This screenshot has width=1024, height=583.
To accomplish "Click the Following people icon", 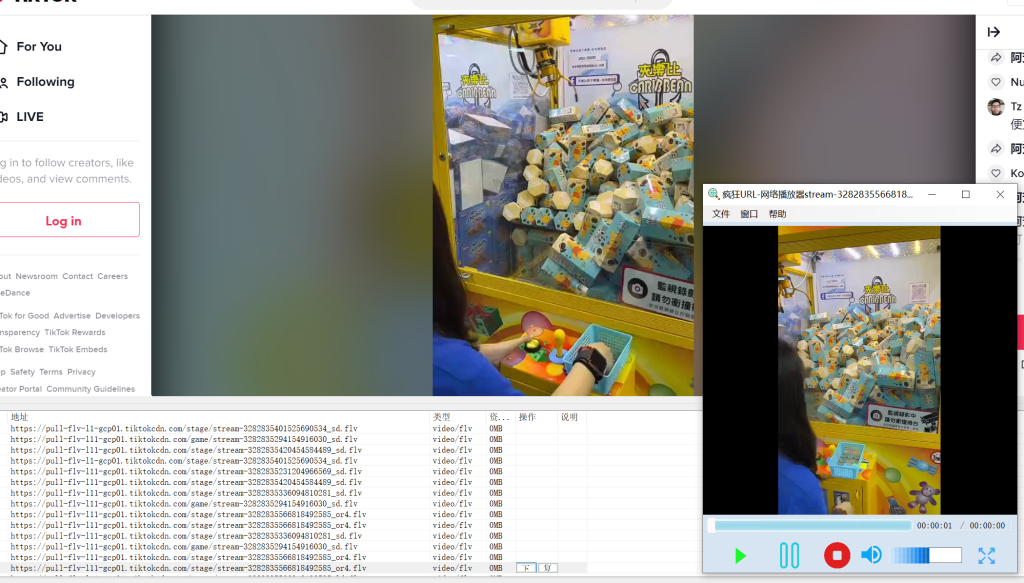I will (4, 82).
